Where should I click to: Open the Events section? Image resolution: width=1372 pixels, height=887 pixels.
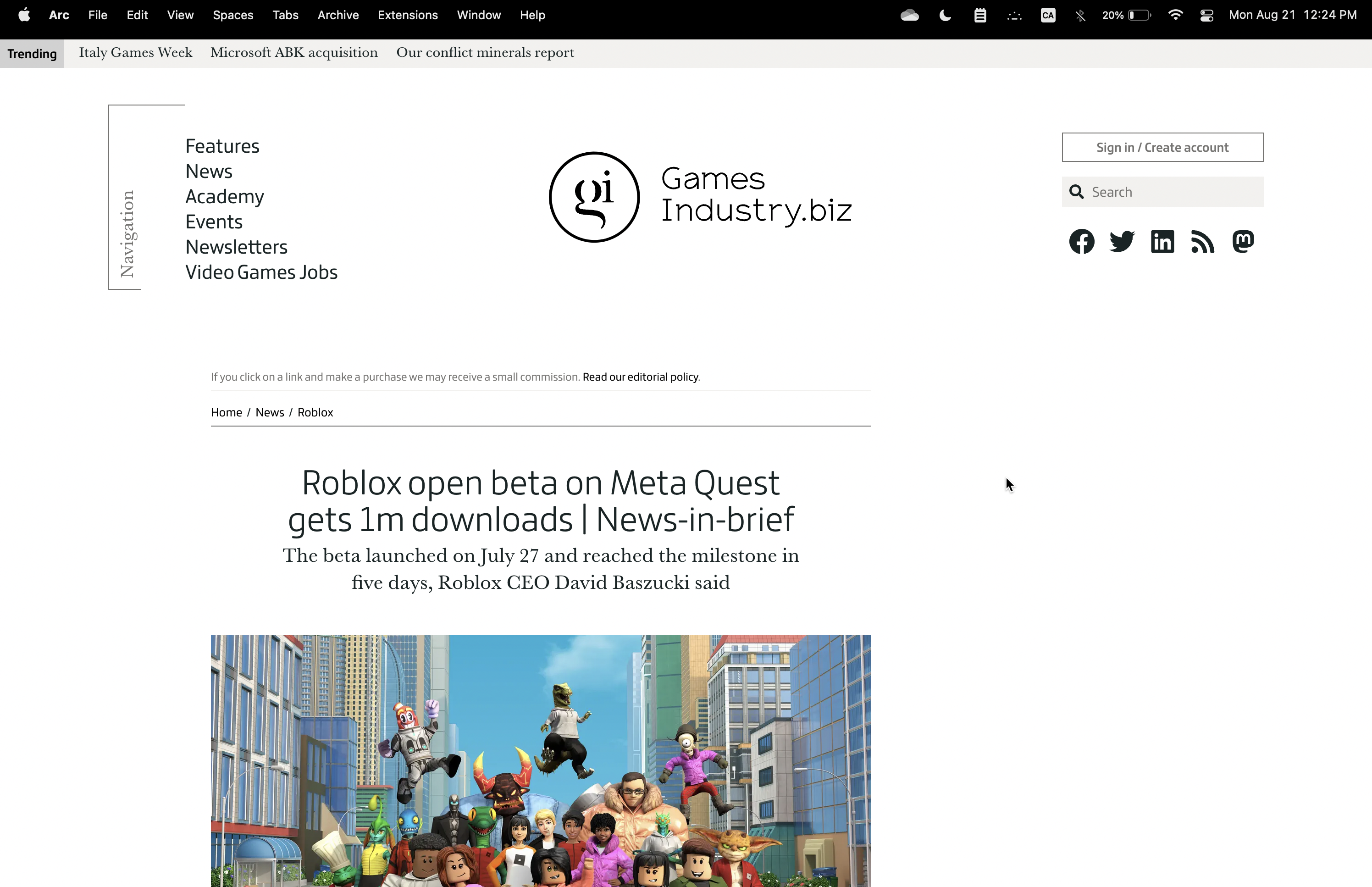click(214, 222)
